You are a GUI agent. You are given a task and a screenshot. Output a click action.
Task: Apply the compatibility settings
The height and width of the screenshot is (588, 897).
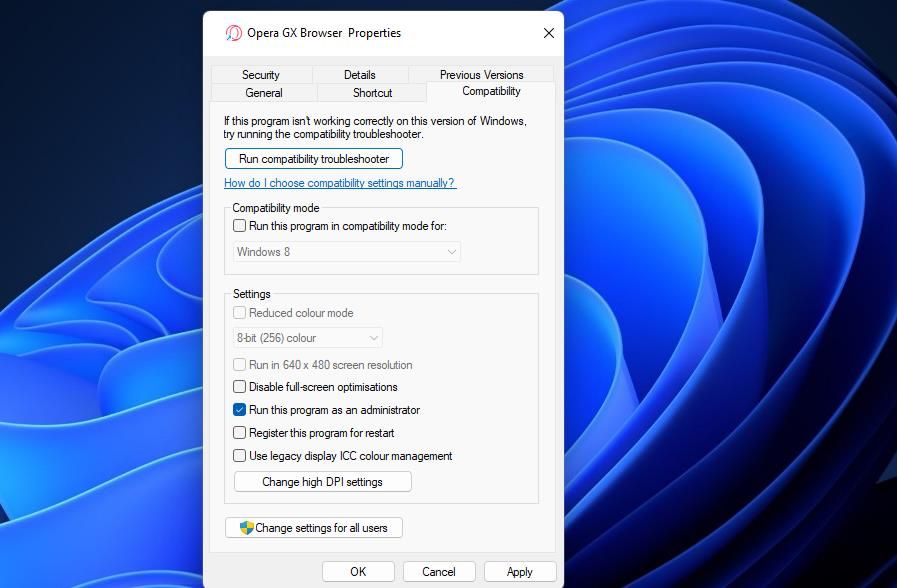(519, 571)
